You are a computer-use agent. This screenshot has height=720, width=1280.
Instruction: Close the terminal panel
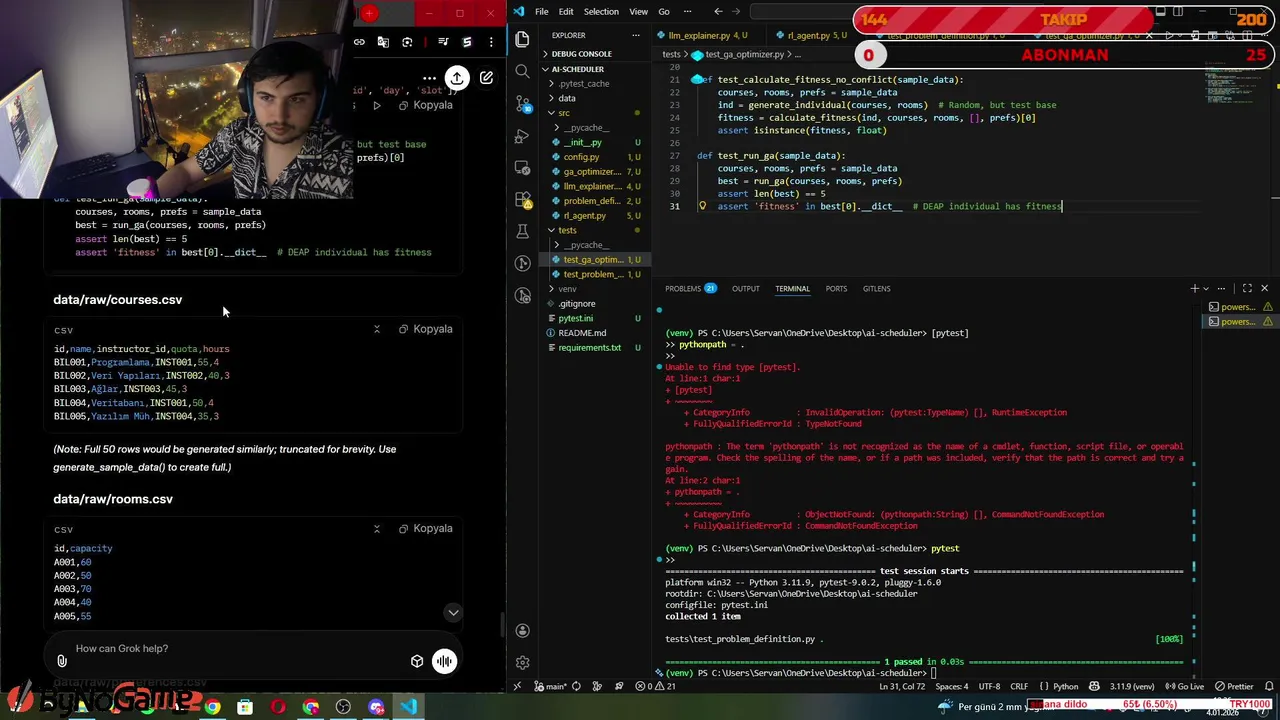[x=1264, y=288]
